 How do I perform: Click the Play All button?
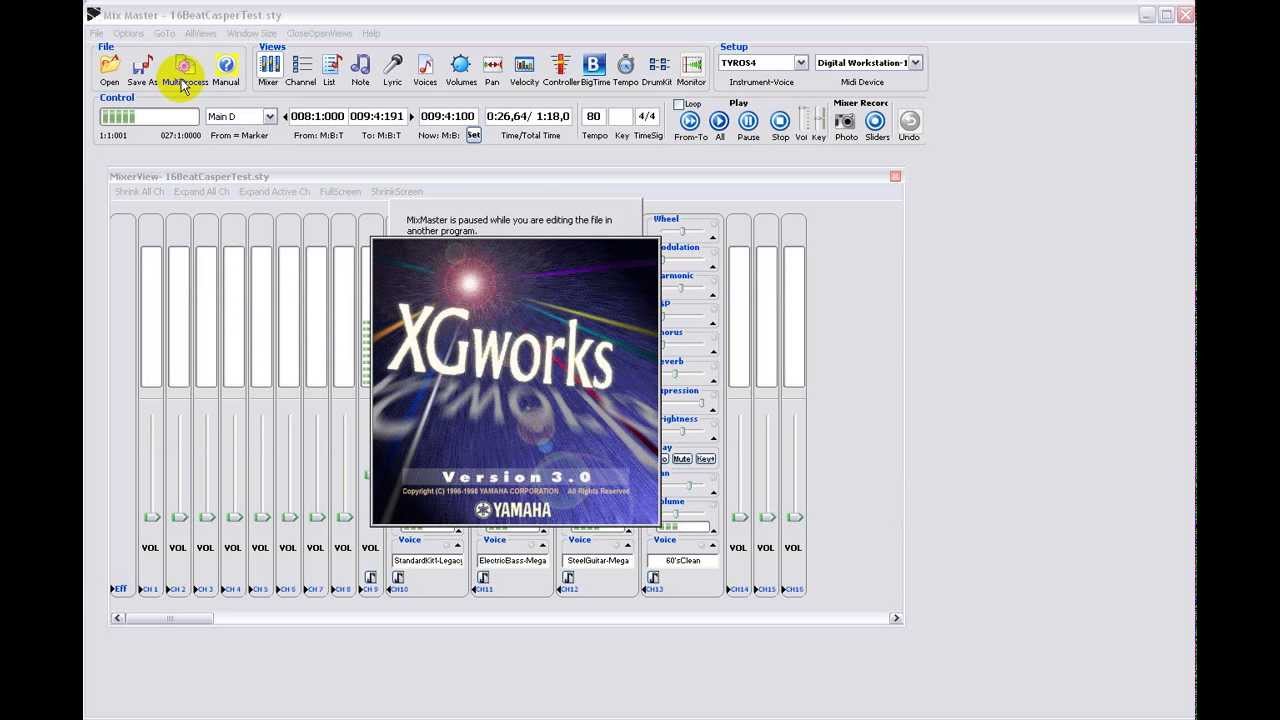pyautogui.click(x=719, y=121)
